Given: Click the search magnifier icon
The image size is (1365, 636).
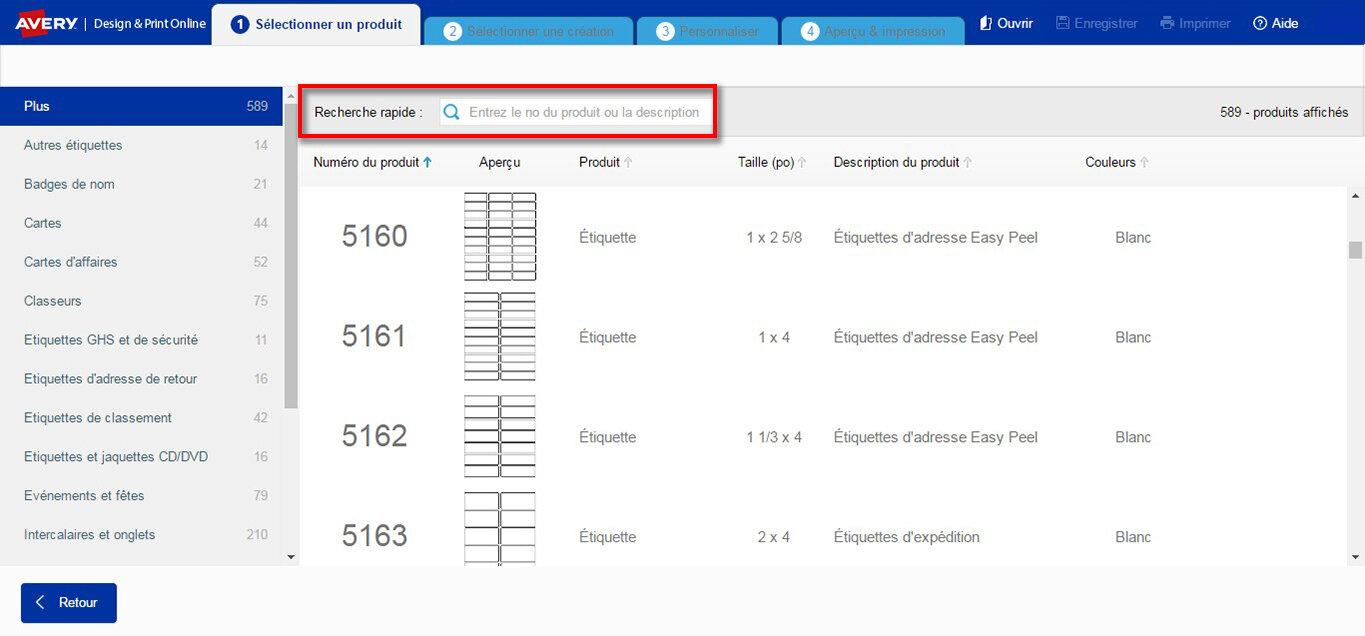Looking at the screenshot, I should [x=452, y=112].
